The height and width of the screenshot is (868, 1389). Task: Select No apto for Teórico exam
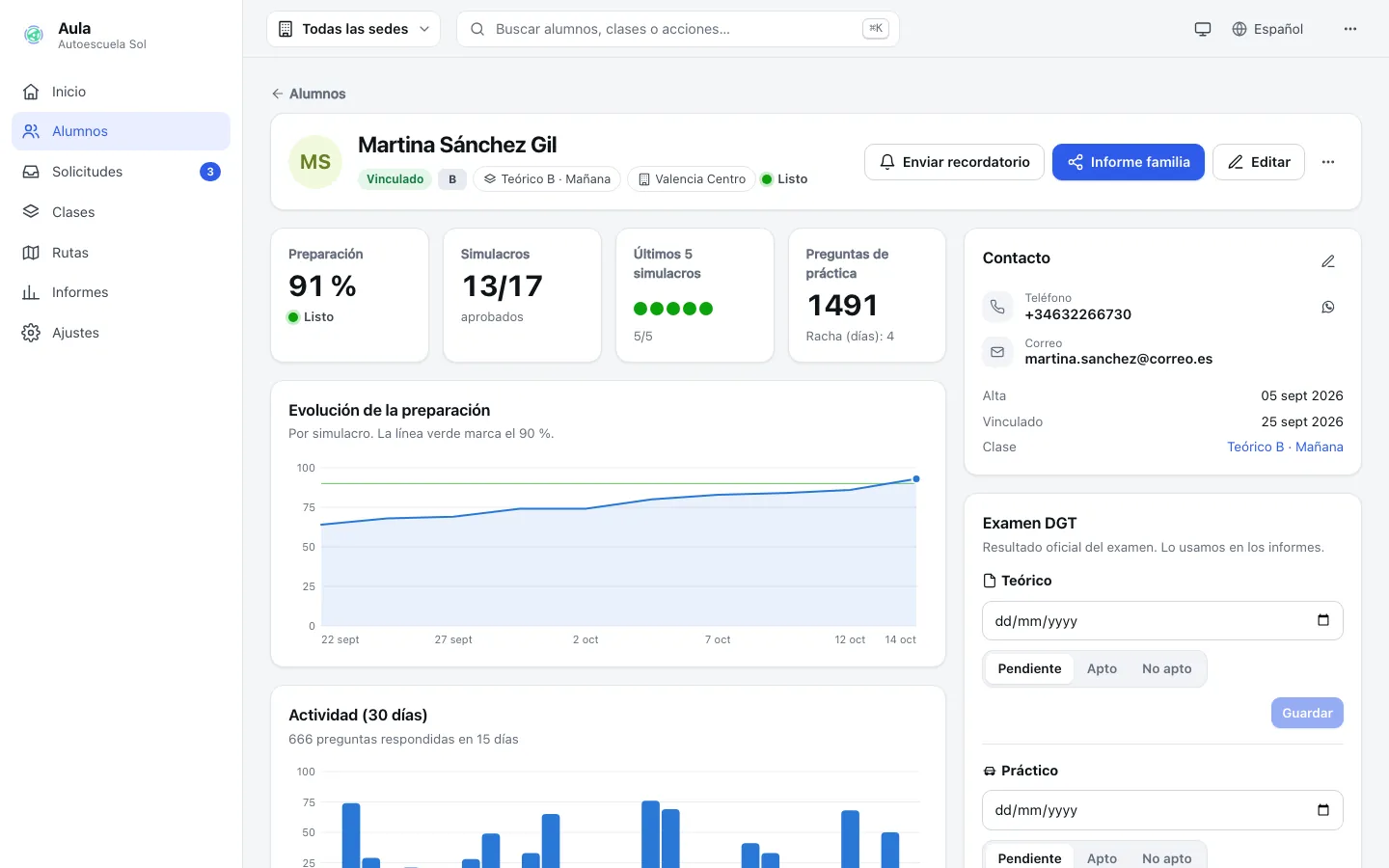click(1166, 668)
